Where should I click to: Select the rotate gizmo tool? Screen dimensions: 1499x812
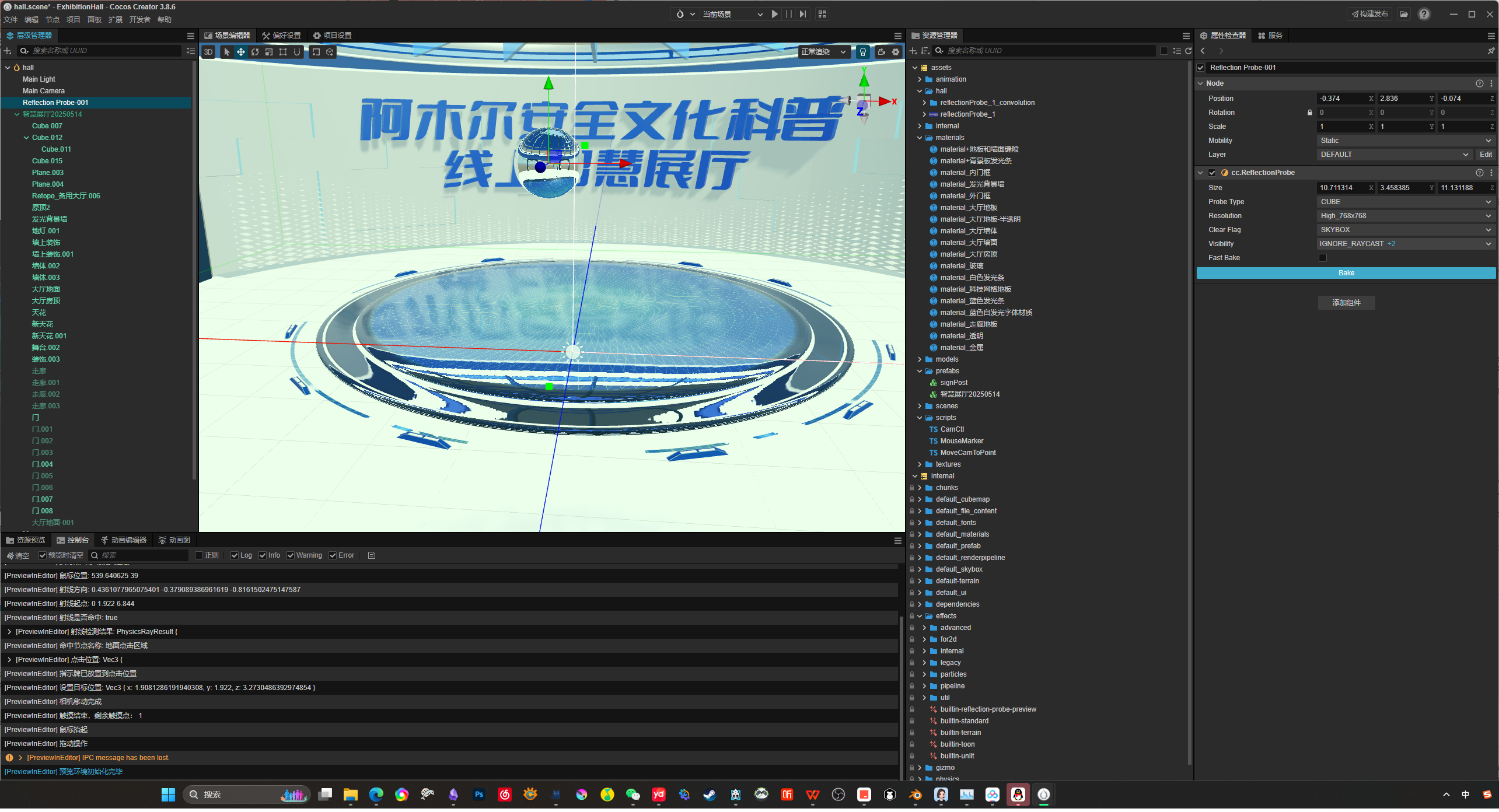pyautogui.click(x=255, y=52)
